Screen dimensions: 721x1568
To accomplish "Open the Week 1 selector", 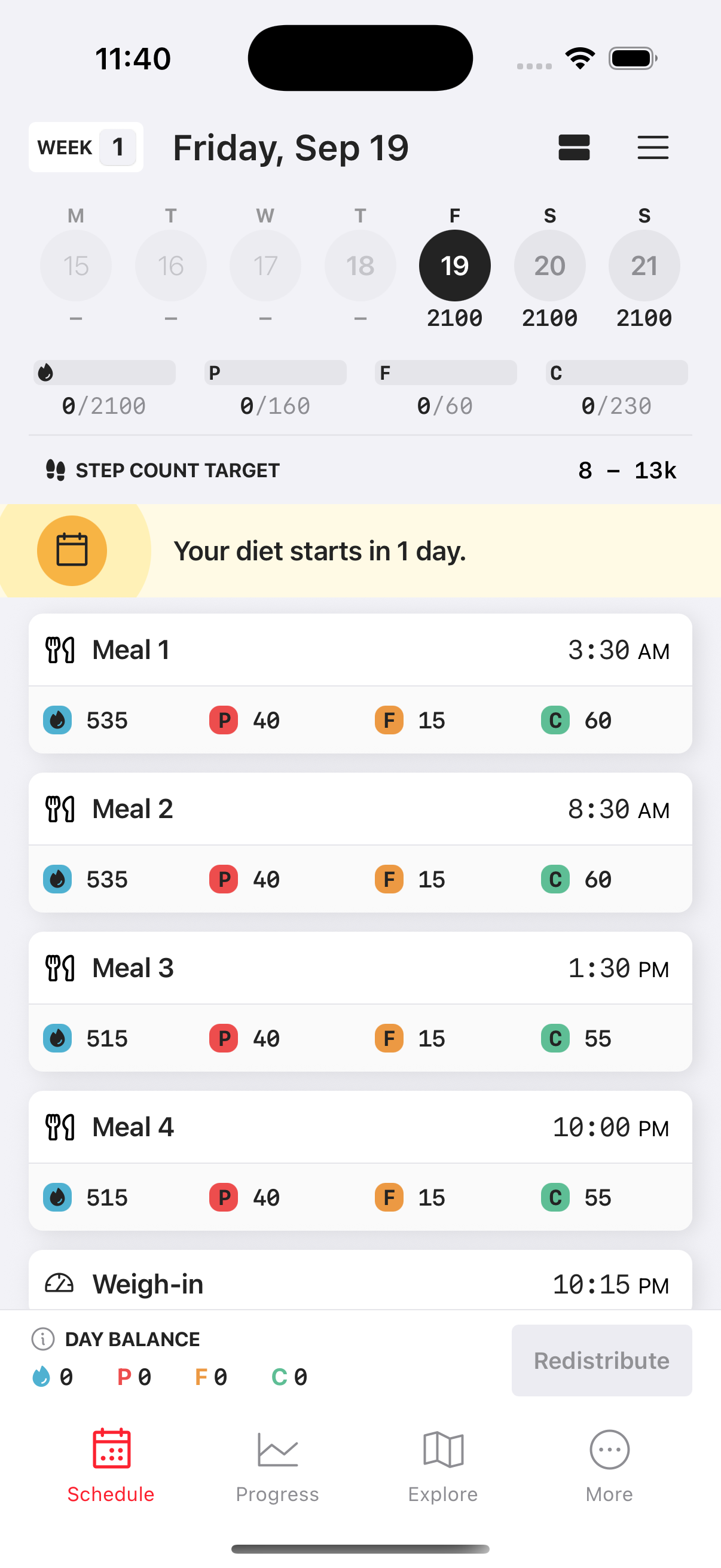I will 85,147.
